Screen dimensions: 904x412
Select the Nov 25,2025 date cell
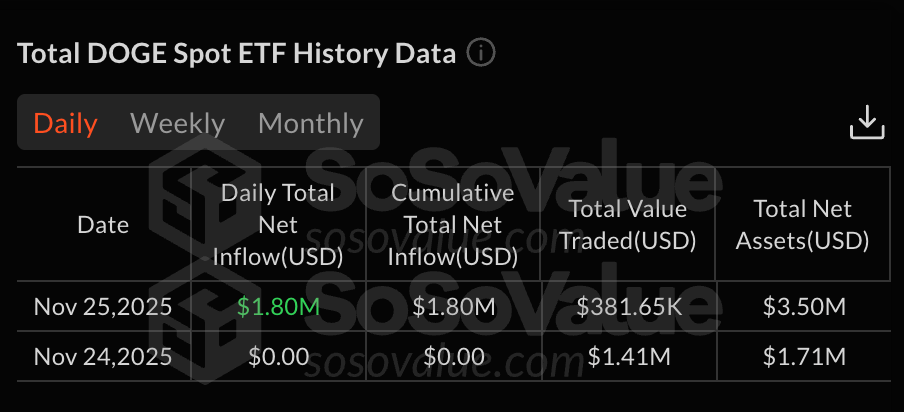[x=103, y=306]
